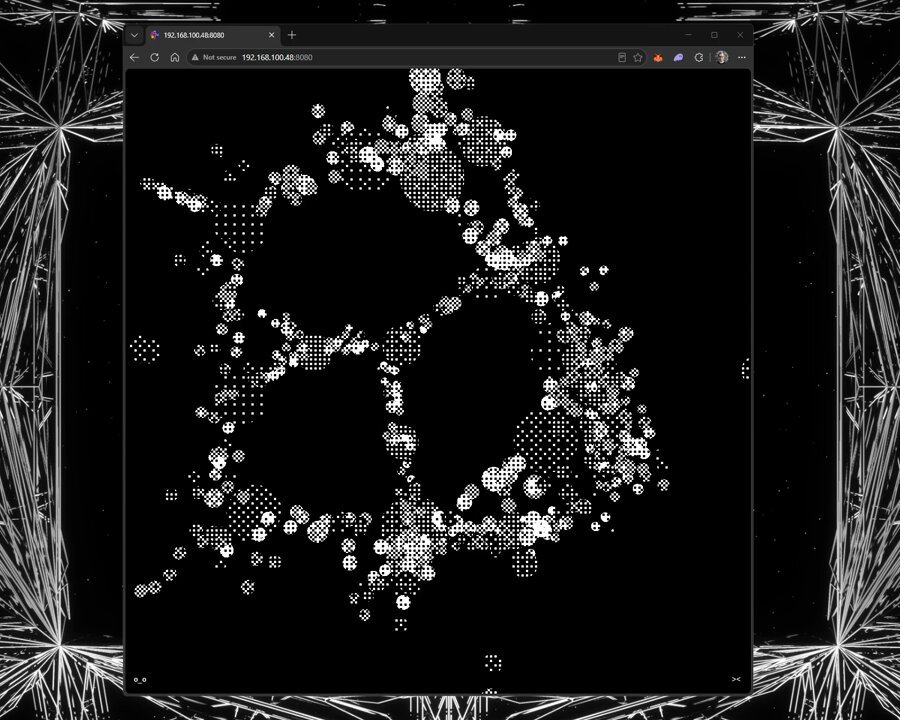Open a new tab with the plus button
This screenshot has width=900, height=720.
[292, 35]
